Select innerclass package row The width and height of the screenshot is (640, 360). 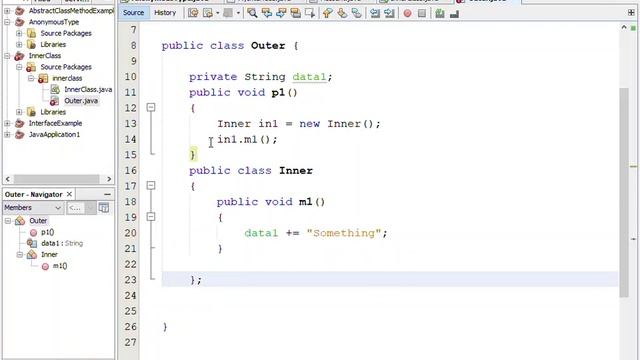pyautogui.click(x=67, y=78)
